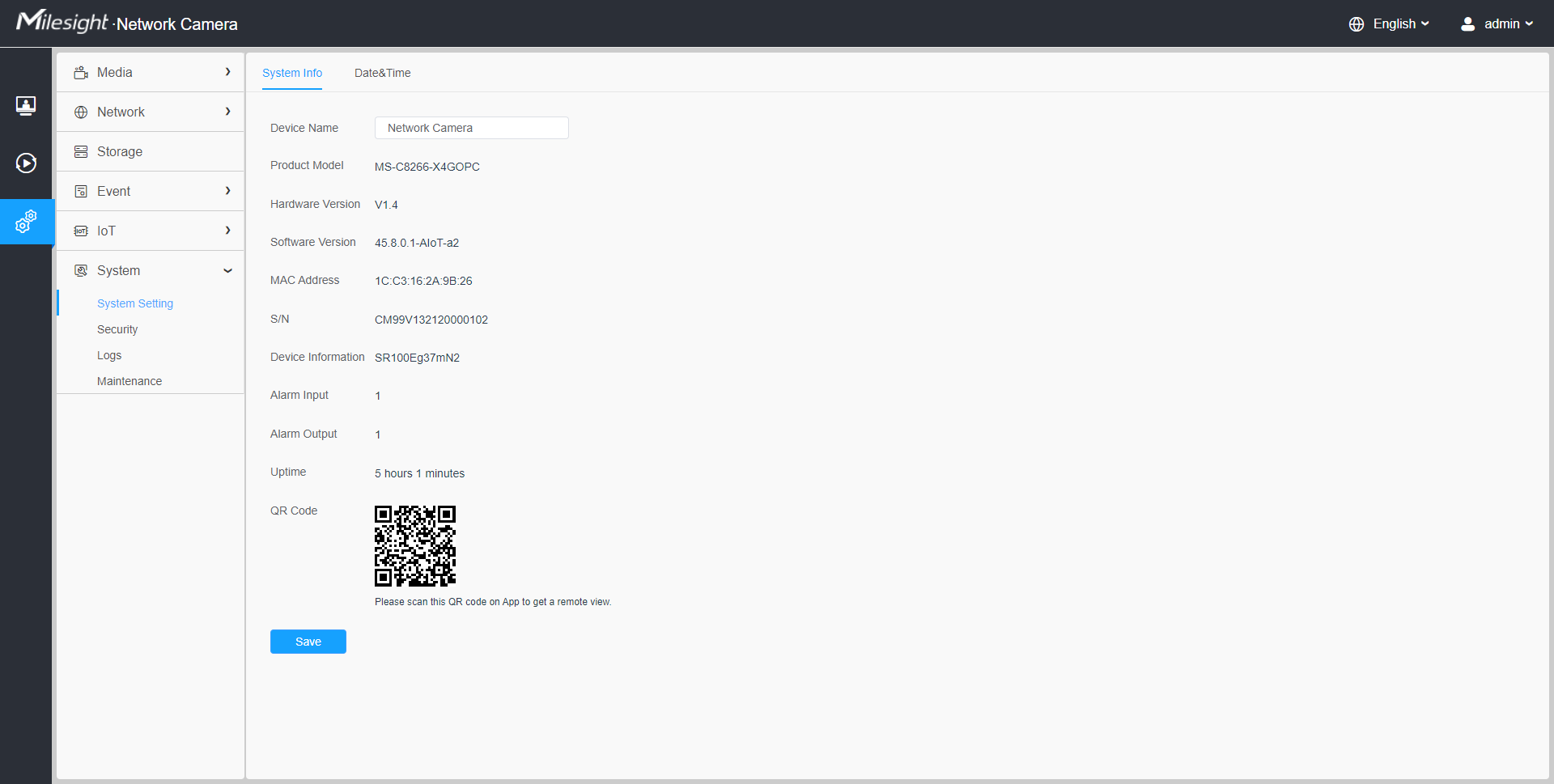This screenshot has height=784, width=1554.
Task: Click the IoT menu label
Action: pos(106,231)
